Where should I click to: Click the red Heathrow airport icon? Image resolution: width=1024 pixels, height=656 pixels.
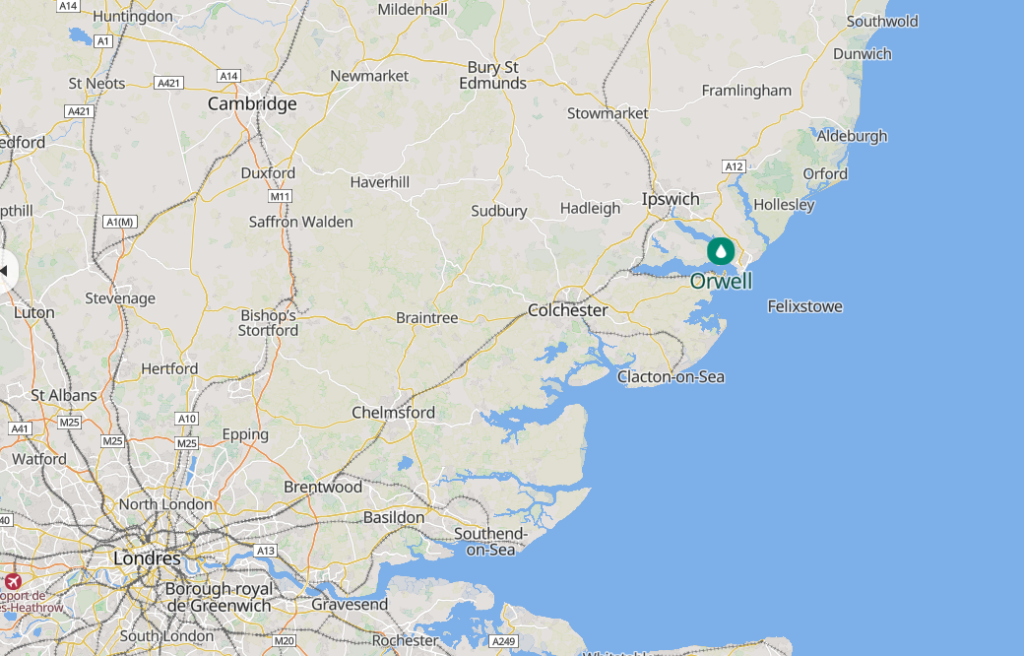12,581
